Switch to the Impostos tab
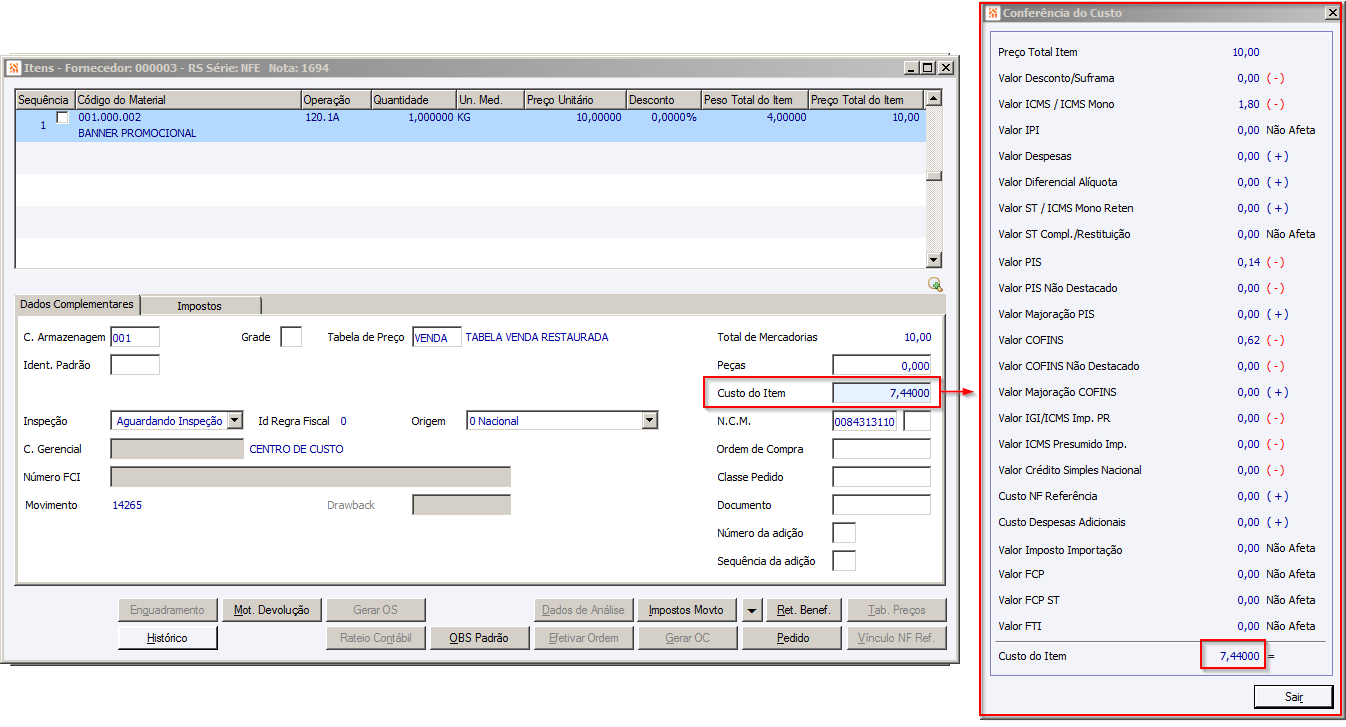Image resolution: width=1346 pixels, height=727 pixels. [x=200, y=306]
